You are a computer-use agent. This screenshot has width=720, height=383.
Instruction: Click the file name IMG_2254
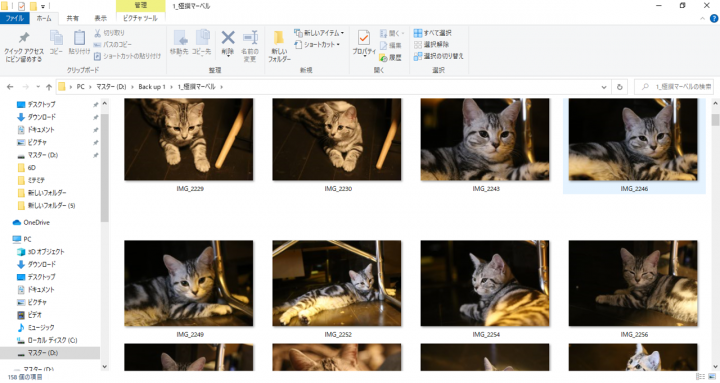pos(485,335)
